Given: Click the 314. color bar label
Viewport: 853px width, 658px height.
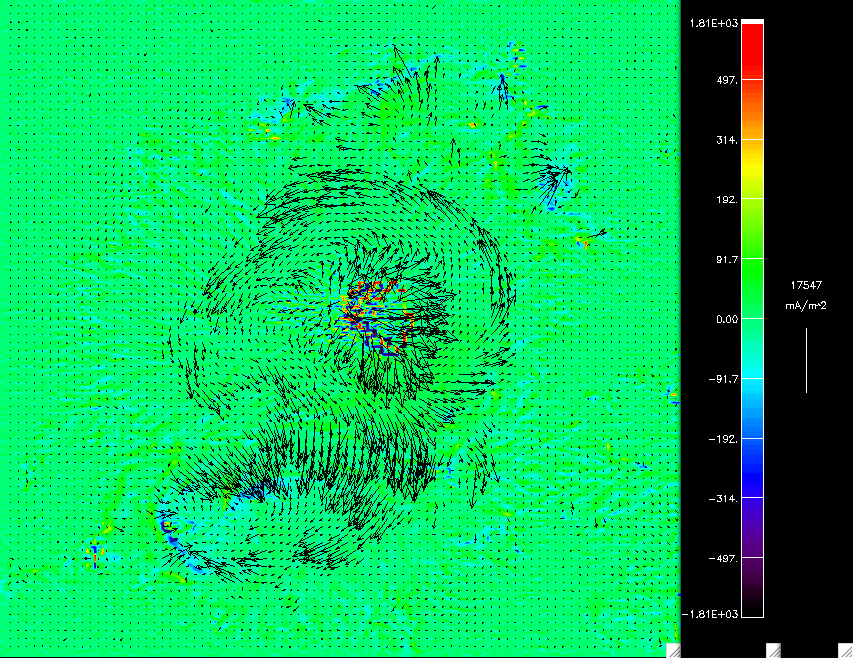Looking at the screenshot, I should click(x=727, y=140).
